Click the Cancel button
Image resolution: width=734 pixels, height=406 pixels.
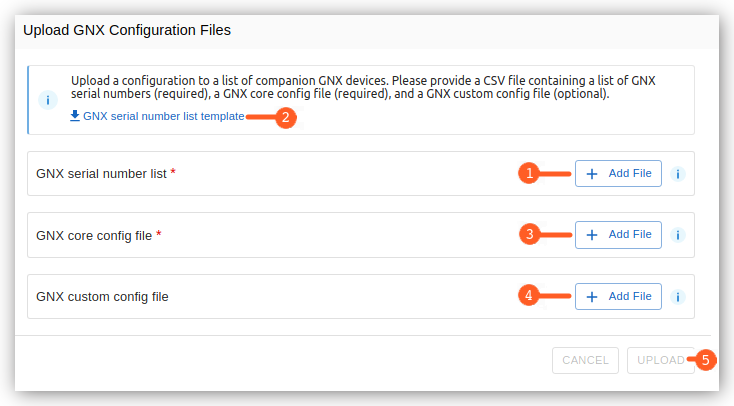point(585,360)
